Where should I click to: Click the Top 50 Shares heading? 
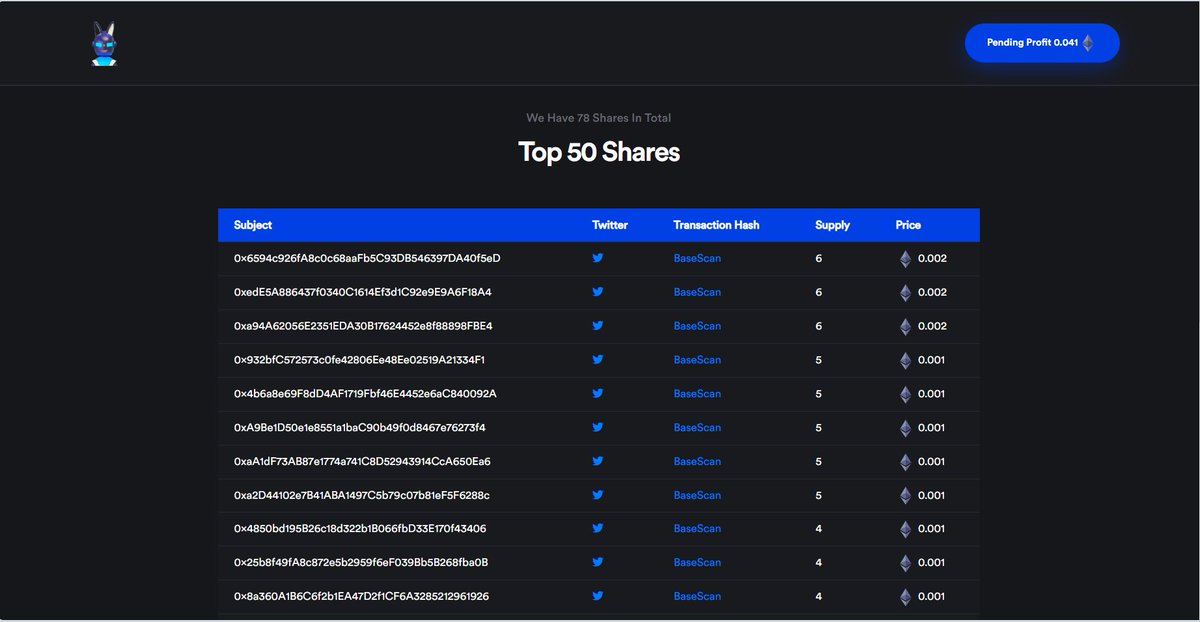[599, 151]
